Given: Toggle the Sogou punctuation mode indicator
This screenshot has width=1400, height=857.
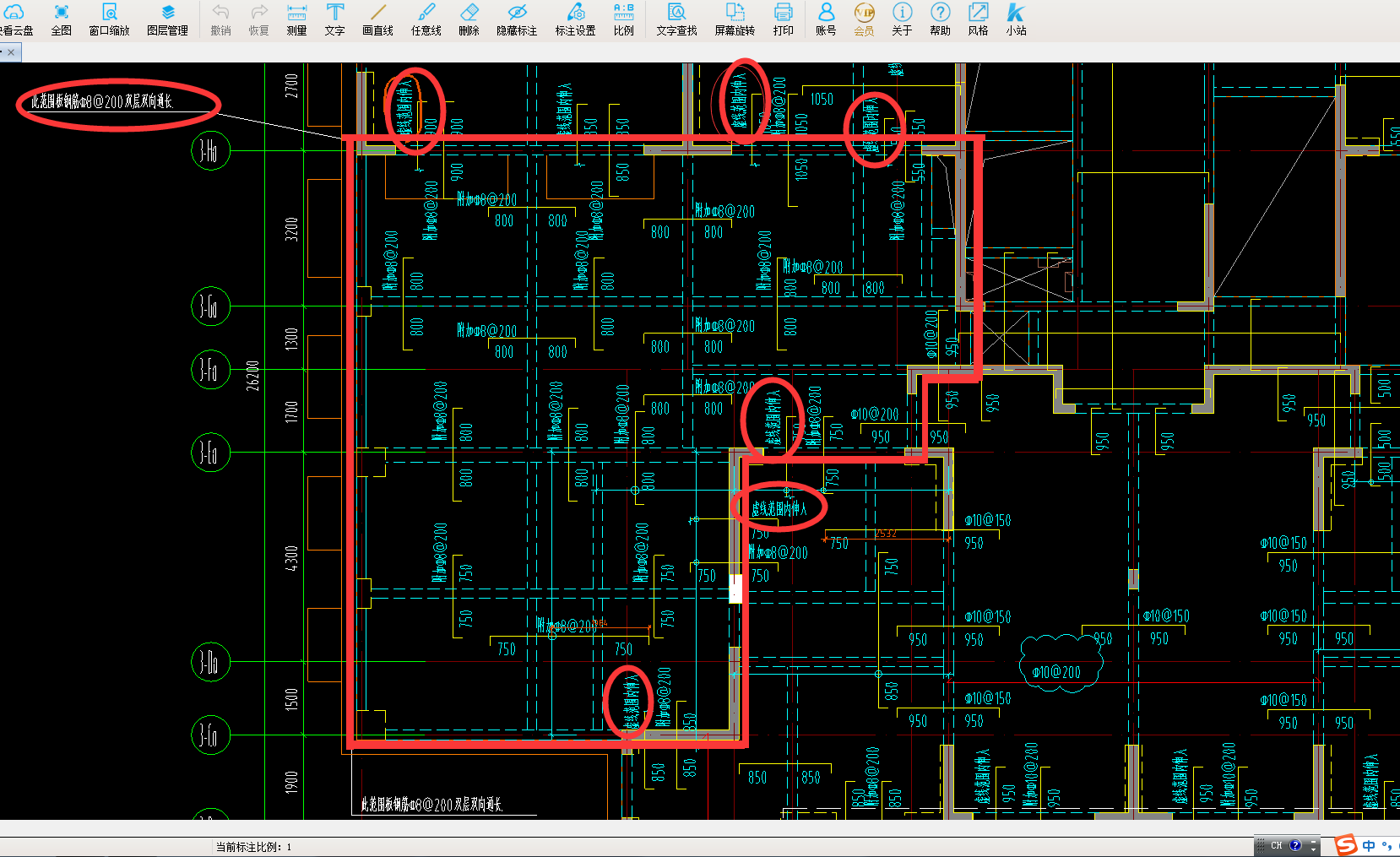Looking at the screenshot, I should [x=1386, y=845].
